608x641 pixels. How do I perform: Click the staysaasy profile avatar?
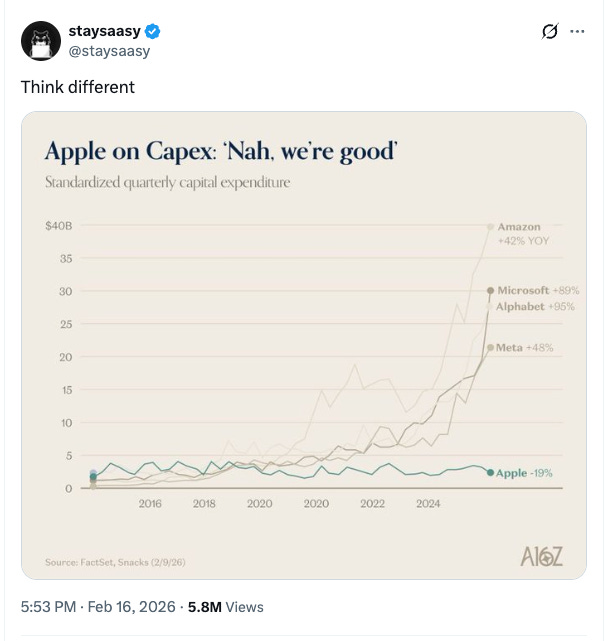[41, 40]
